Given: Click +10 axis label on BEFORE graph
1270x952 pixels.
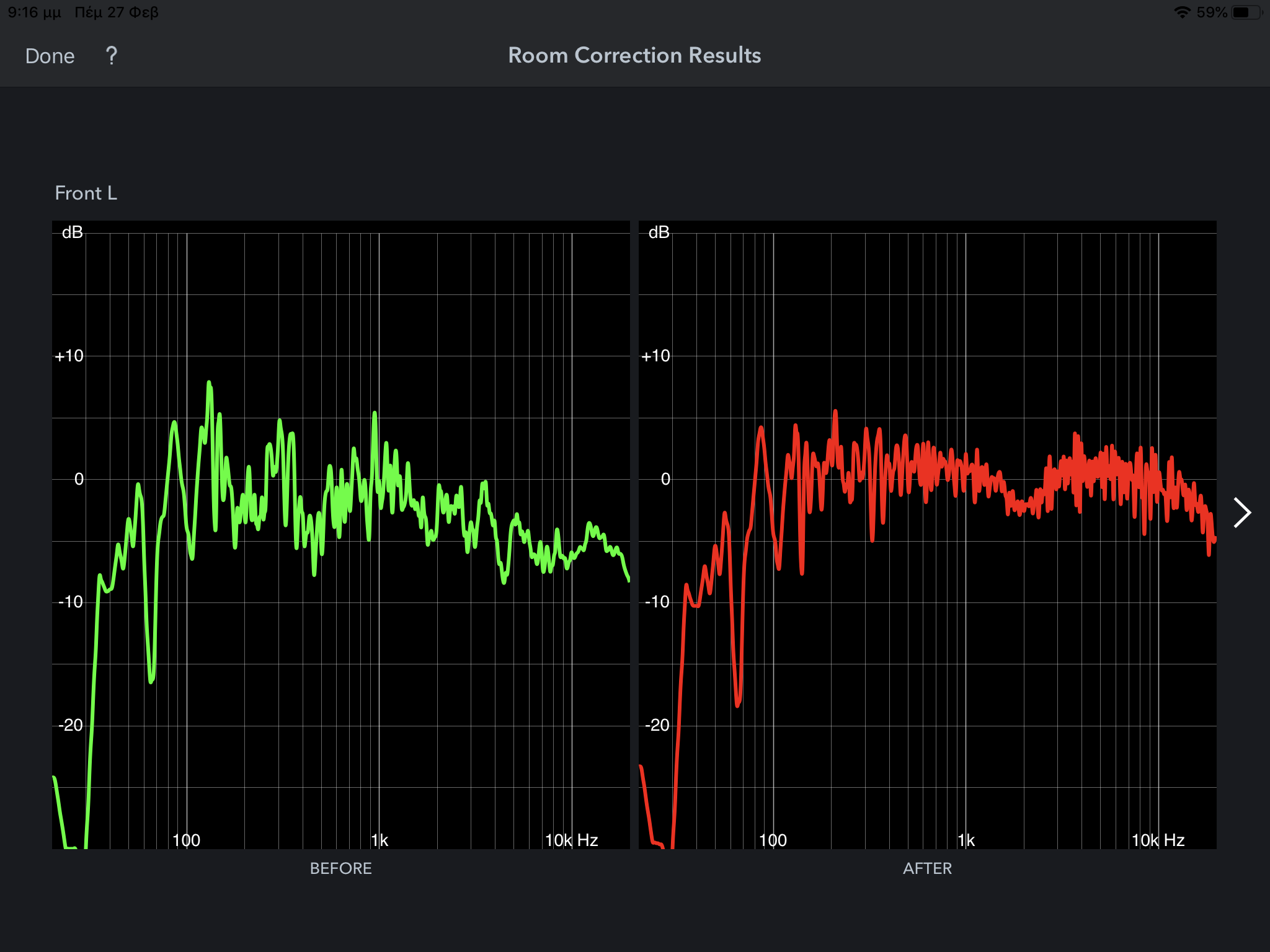Looking at the screenshot, I should tap(69, 356).
